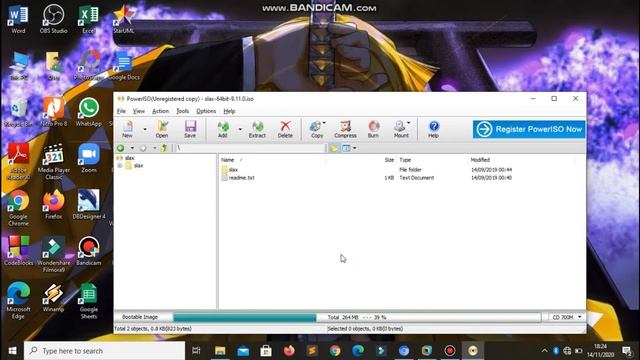Click the Open toolbar icon
Image resolution: width=640 pixels, height=360 pixels.
click(162, 129)
